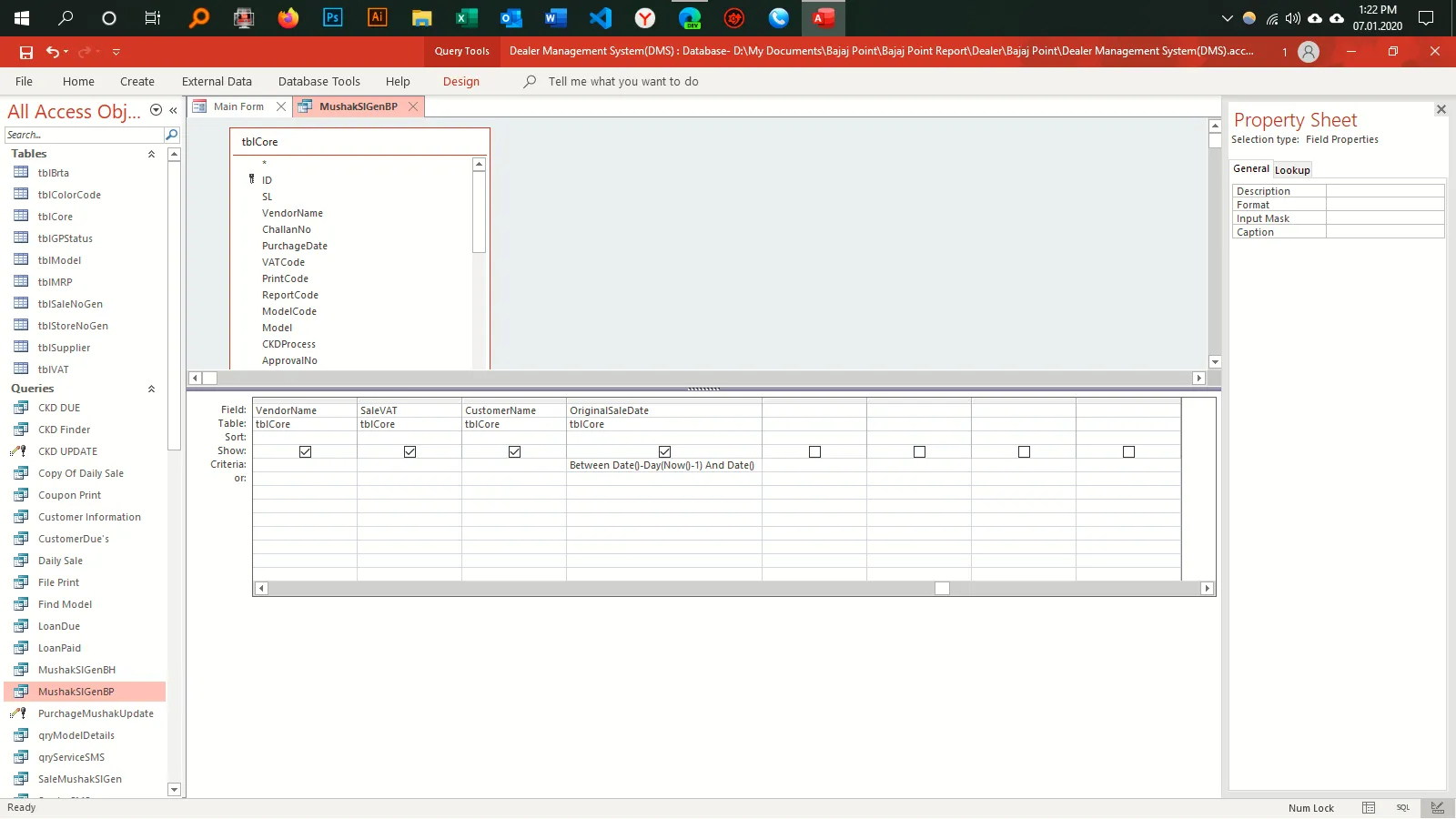The height and width of the screenshot is (819, 1456).
Task: Click the navigation pane Search field
Action: coord(84,135)
